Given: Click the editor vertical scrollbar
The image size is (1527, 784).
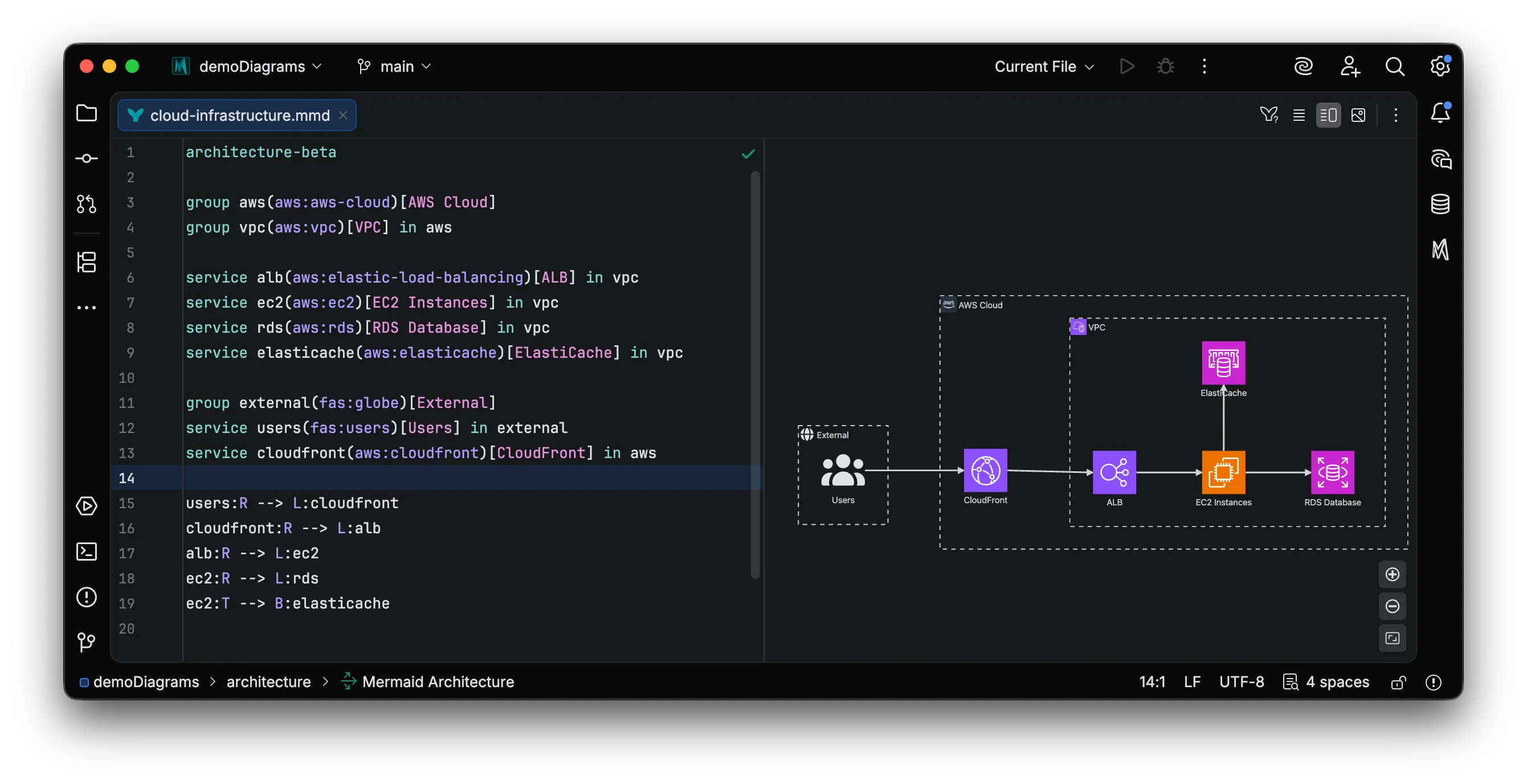Looking at the screenshot, I should click(754, 373).
